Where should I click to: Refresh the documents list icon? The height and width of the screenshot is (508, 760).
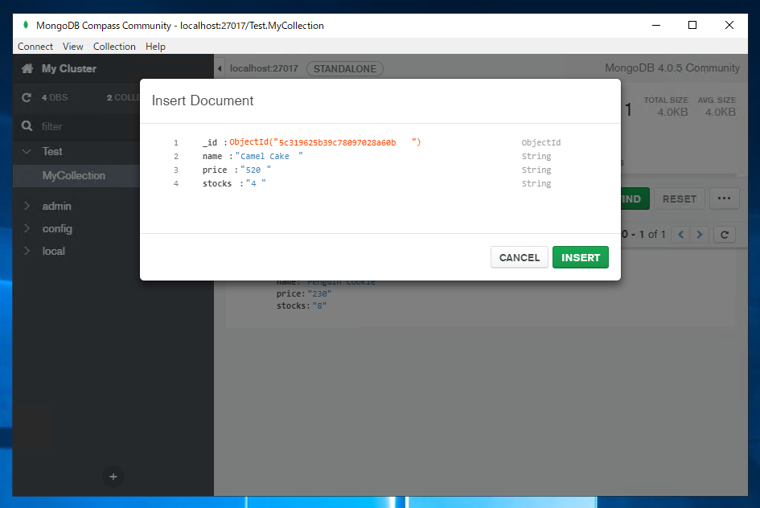(x=725, y=235)
